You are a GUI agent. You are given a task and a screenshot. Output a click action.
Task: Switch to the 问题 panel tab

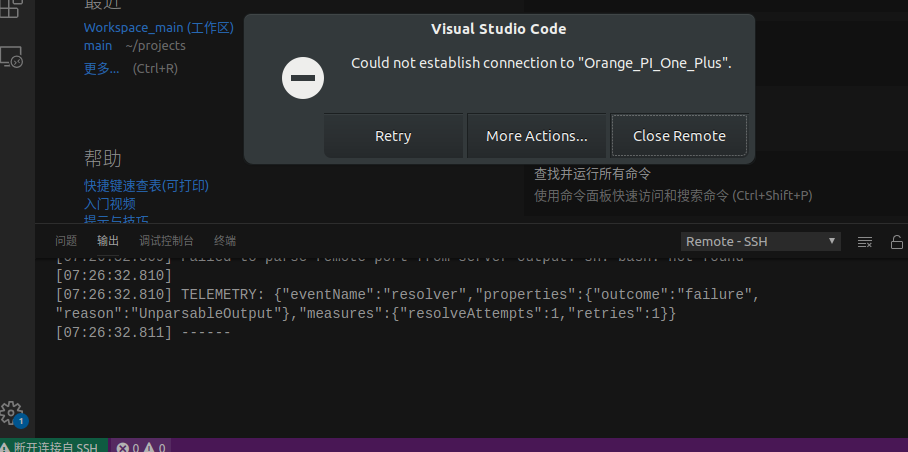coord(66,241)
